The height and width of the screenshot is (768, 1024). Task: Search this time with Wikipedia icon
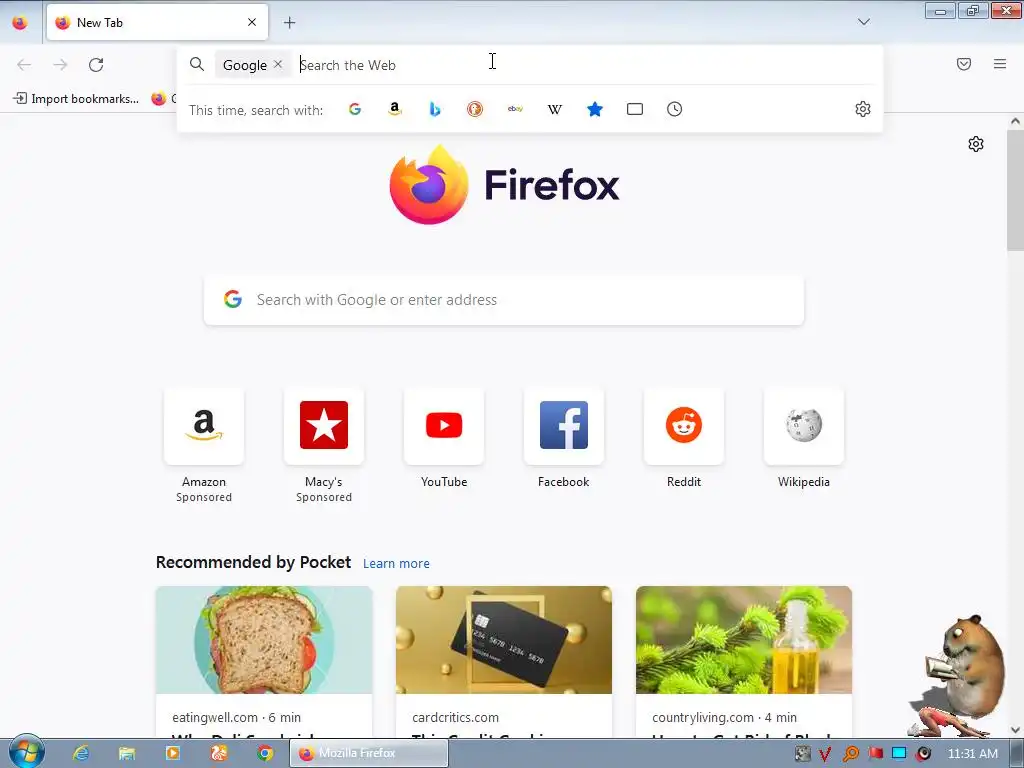[555, 109]
